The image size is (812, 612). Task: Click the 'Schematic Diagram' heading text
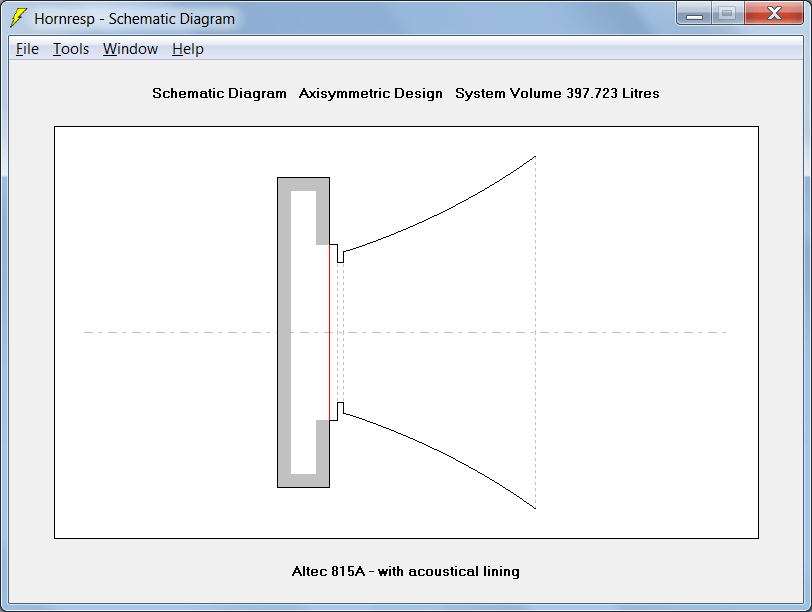tap(219, 93)
